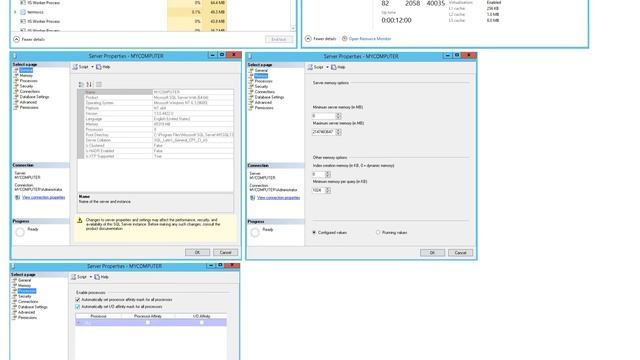
Task: Click the End task button in Task Manager
Action: click(279, 40)
